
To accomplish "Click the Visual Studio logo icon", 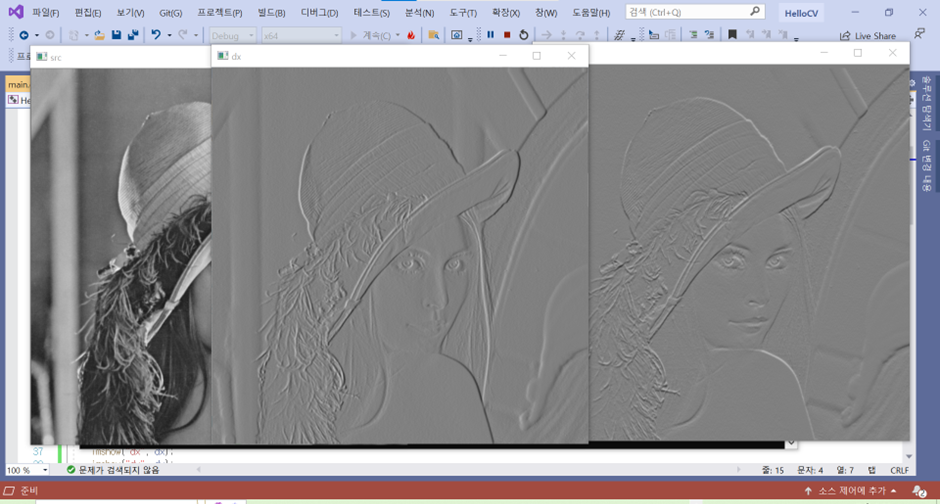I will click(x=16, y=12).
